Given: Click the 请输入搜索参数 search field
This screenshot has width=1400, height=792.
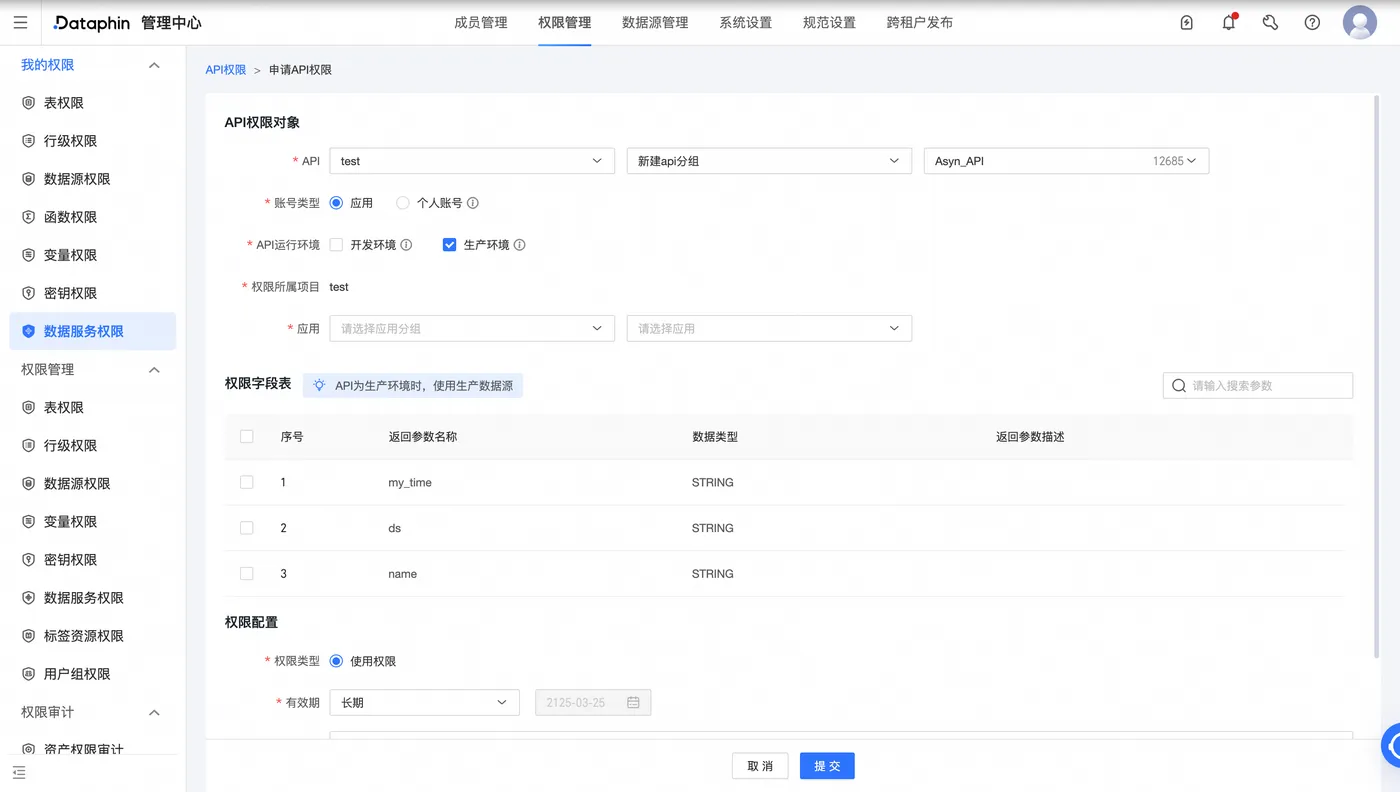Looking at the screenshot, I should click(1258, 385).
